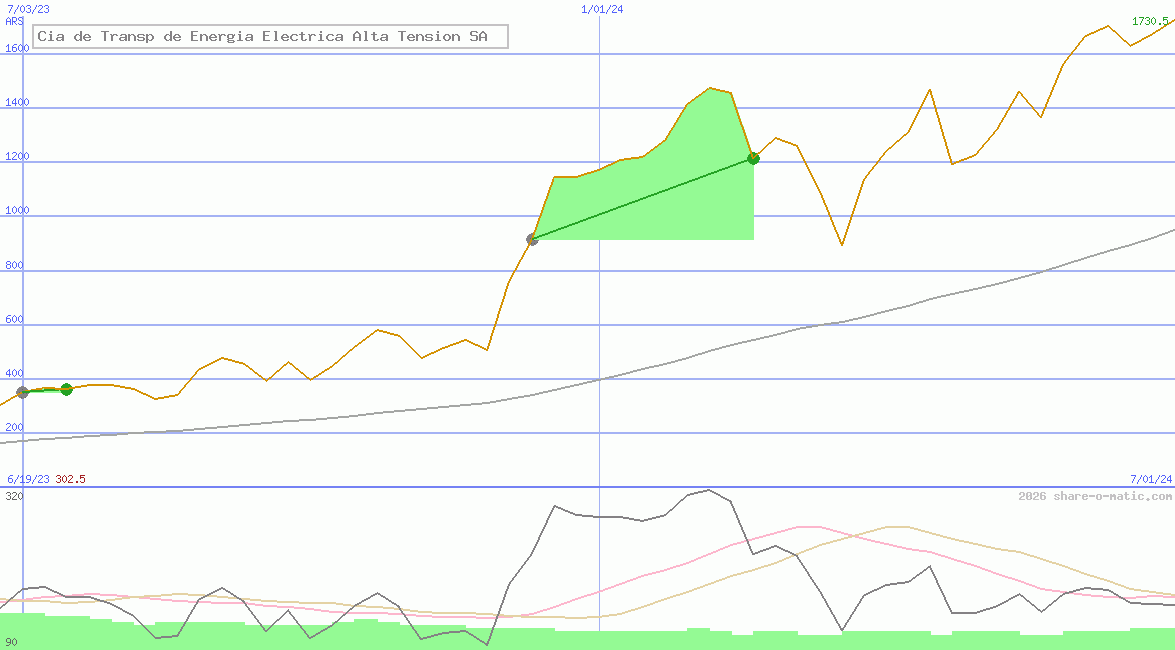Screen dimensions: 1175x650
Task: Click the gray entry marker near 900
Action: (x=532, y=240)
